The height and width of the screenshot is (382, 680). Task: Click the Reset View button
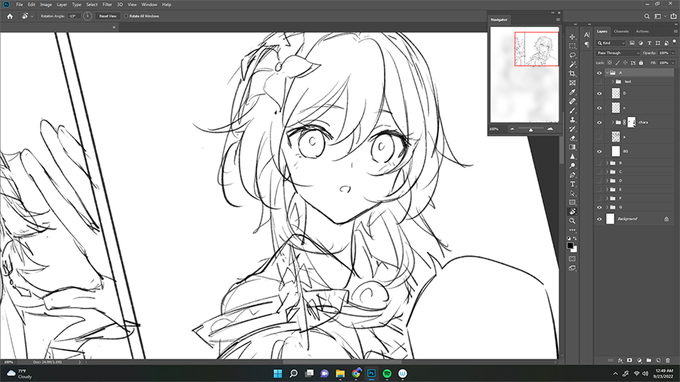tap(108, 16)
